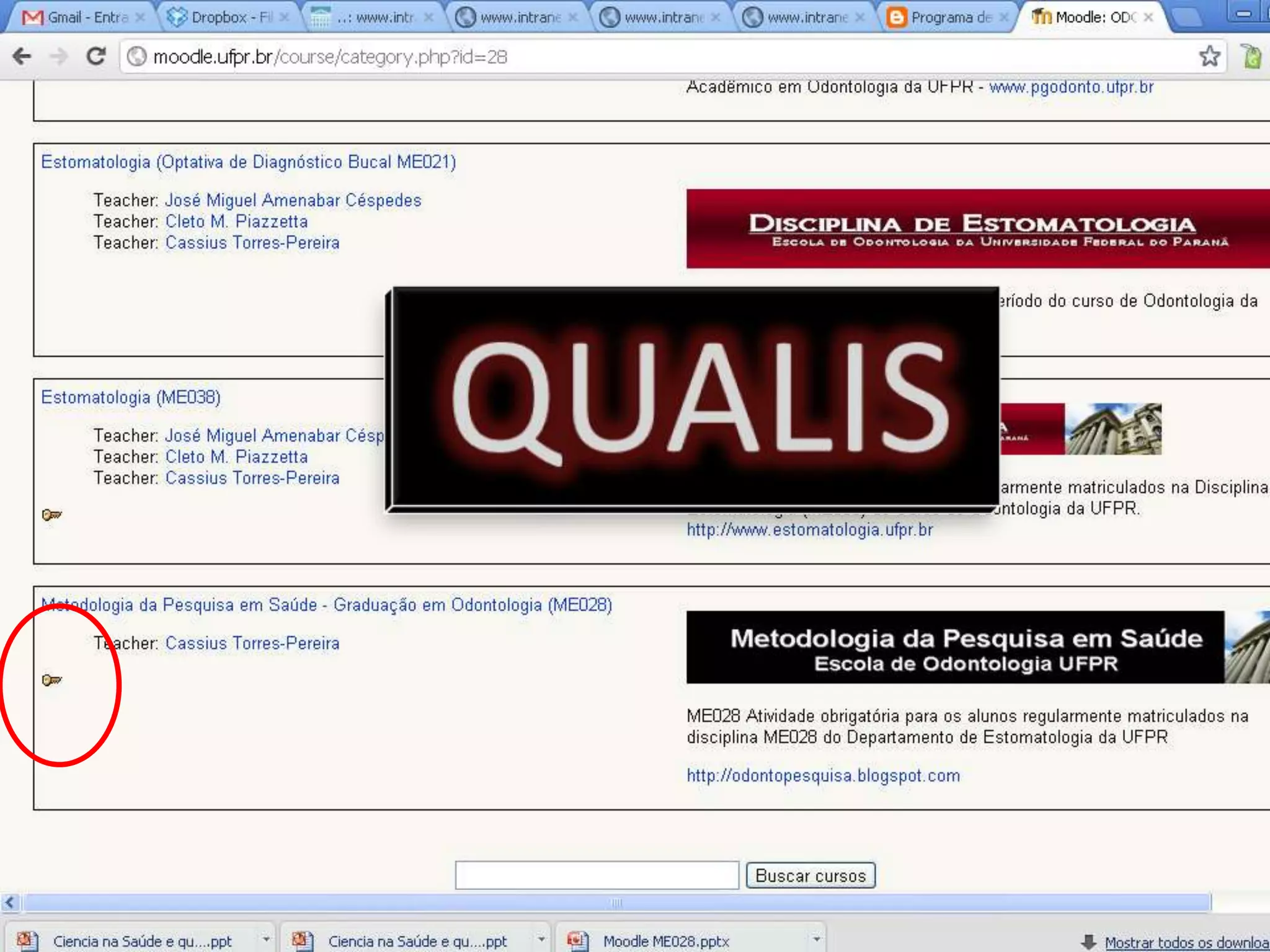Open Cleto M. Piazzetta teacher link under ME038
This screenshot has width=1270, height=952.
[236, 457]
